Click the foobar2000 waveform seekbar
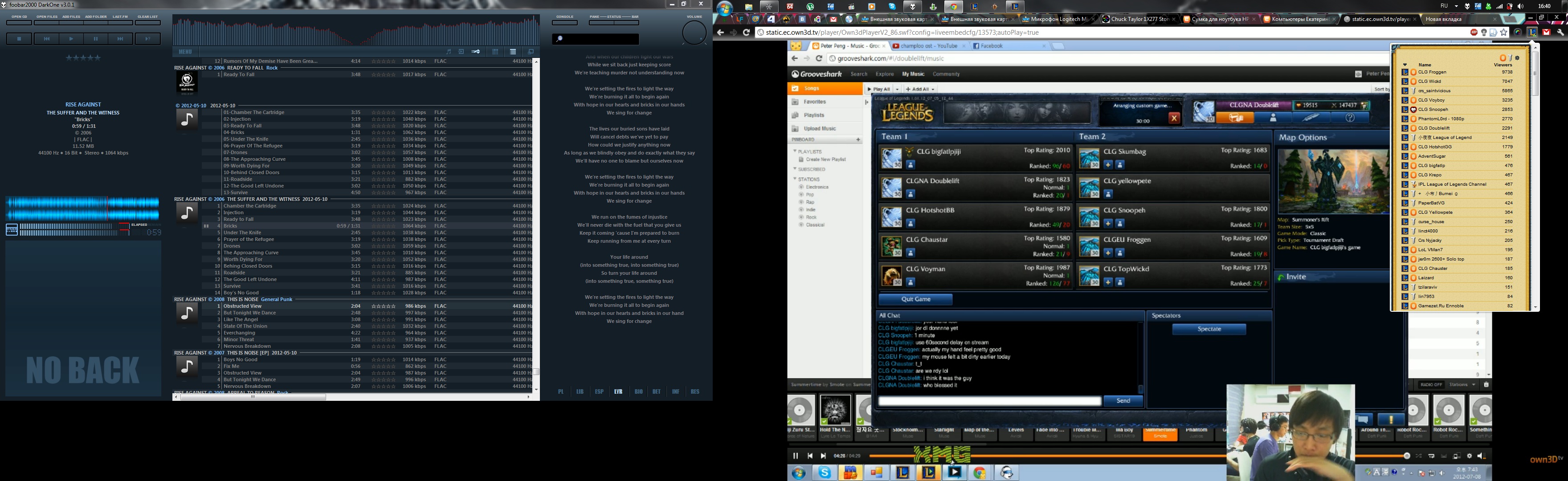The width and height of the screenshot is (1568, 481). (x=83, y=208)
